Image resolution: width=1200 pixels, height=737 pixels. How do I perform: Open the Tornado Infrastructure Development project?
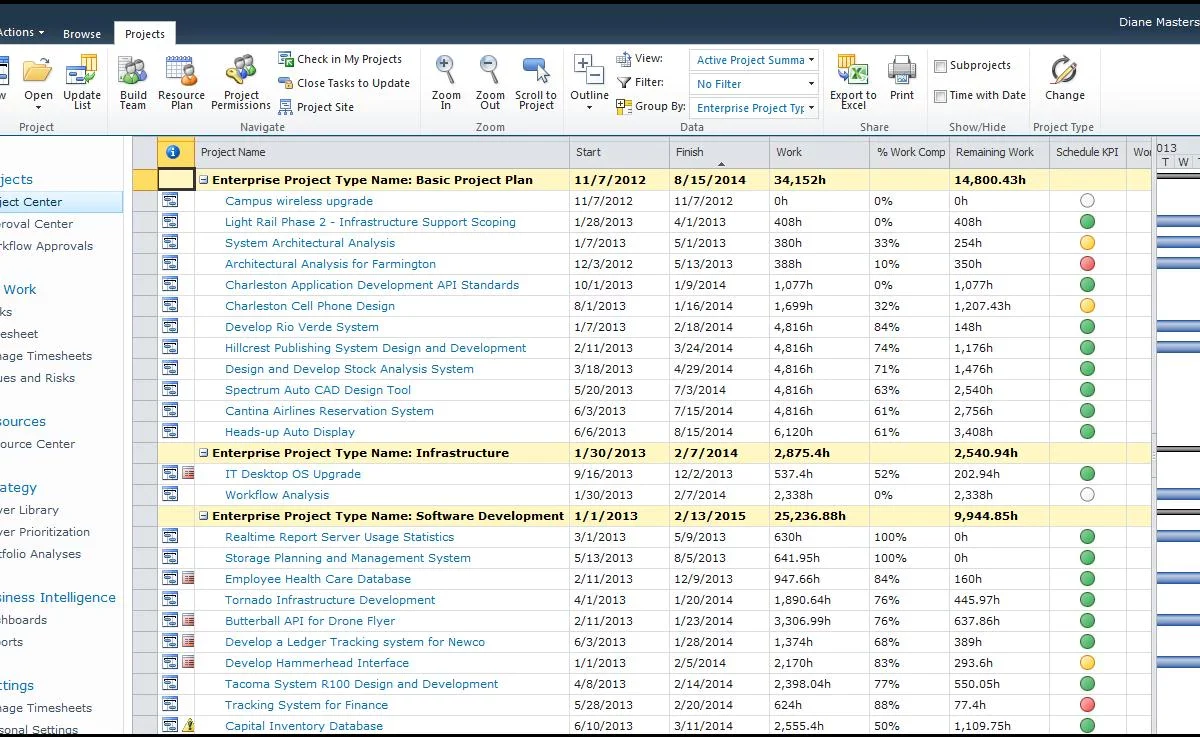330,600
